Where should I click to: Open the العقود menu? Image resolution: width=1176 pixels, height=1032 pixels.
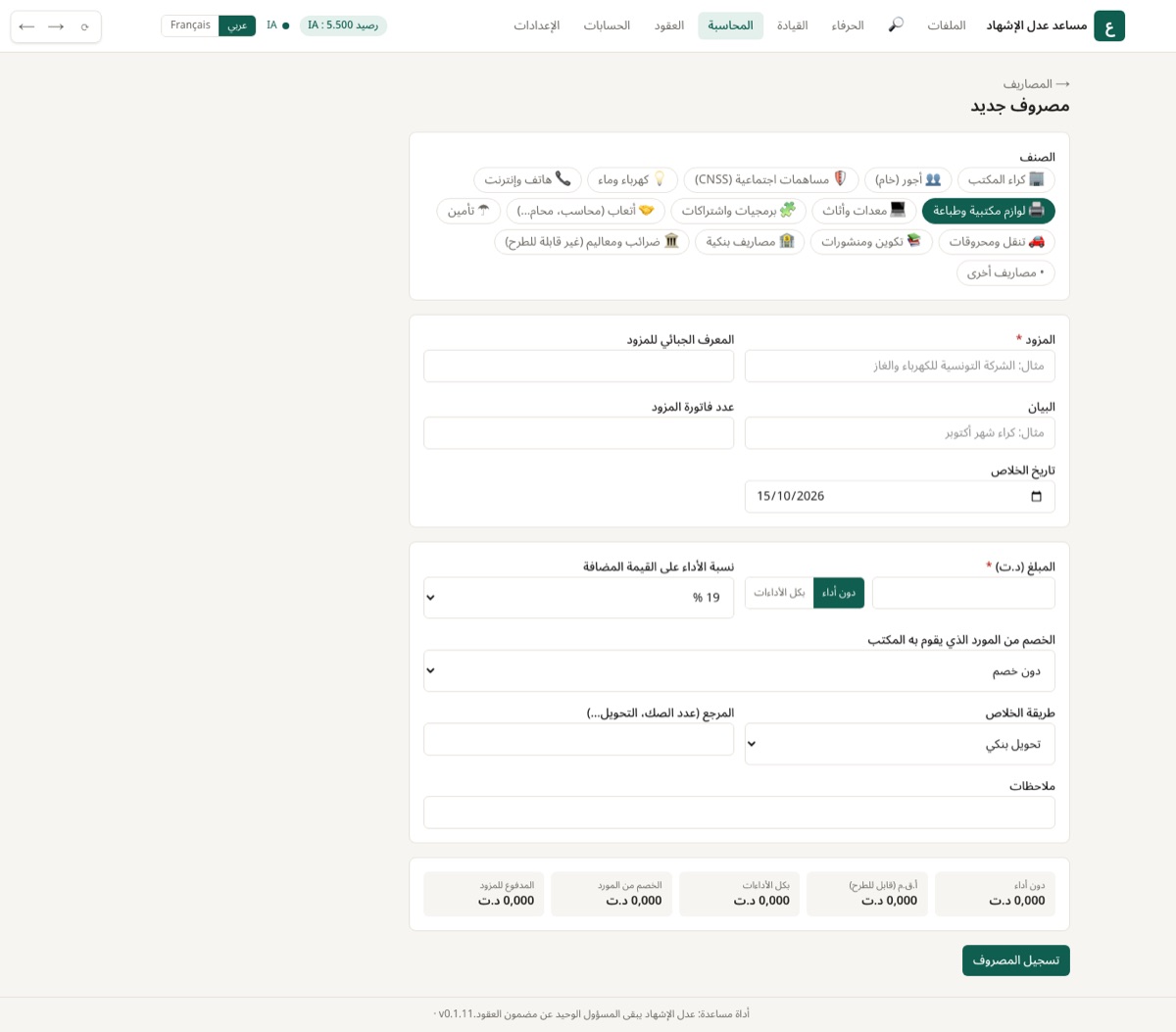pyautogui.click(x=669, y=25)
